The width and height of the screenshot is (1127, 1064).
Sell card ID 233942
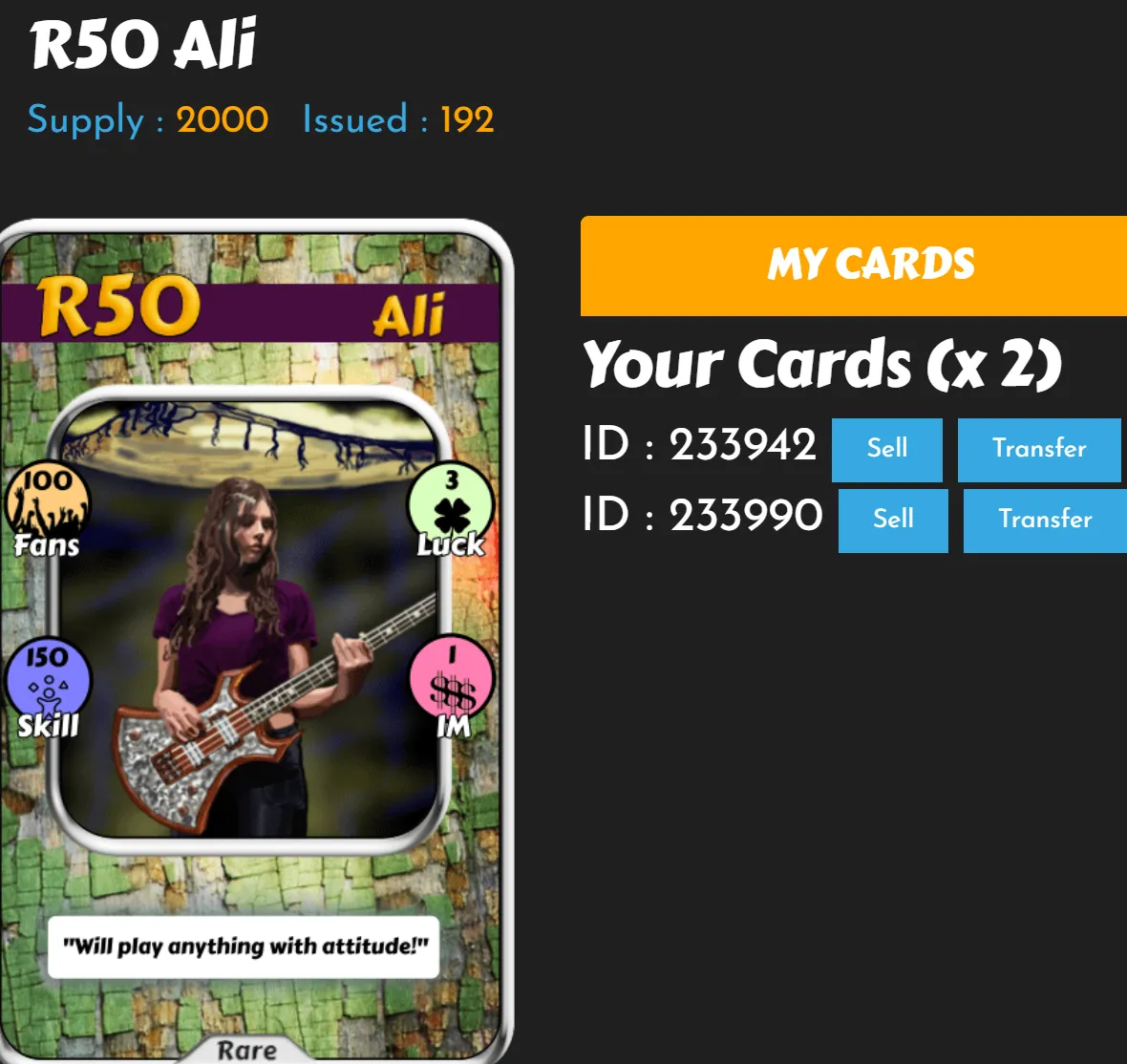[887, 450]
